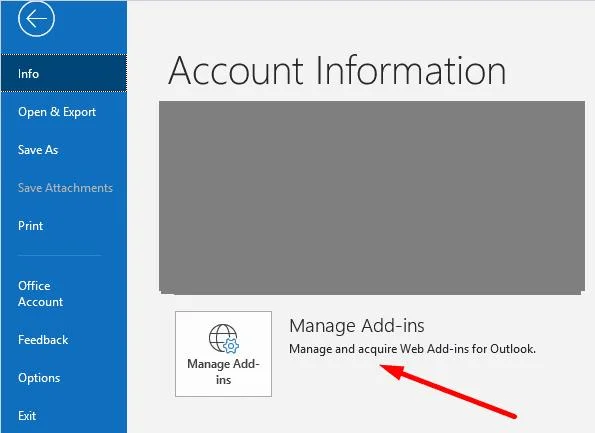The width and height of the screenshot is (595, 433).
Task: Go to Office Account settings
Action: (x=64, y=294)
